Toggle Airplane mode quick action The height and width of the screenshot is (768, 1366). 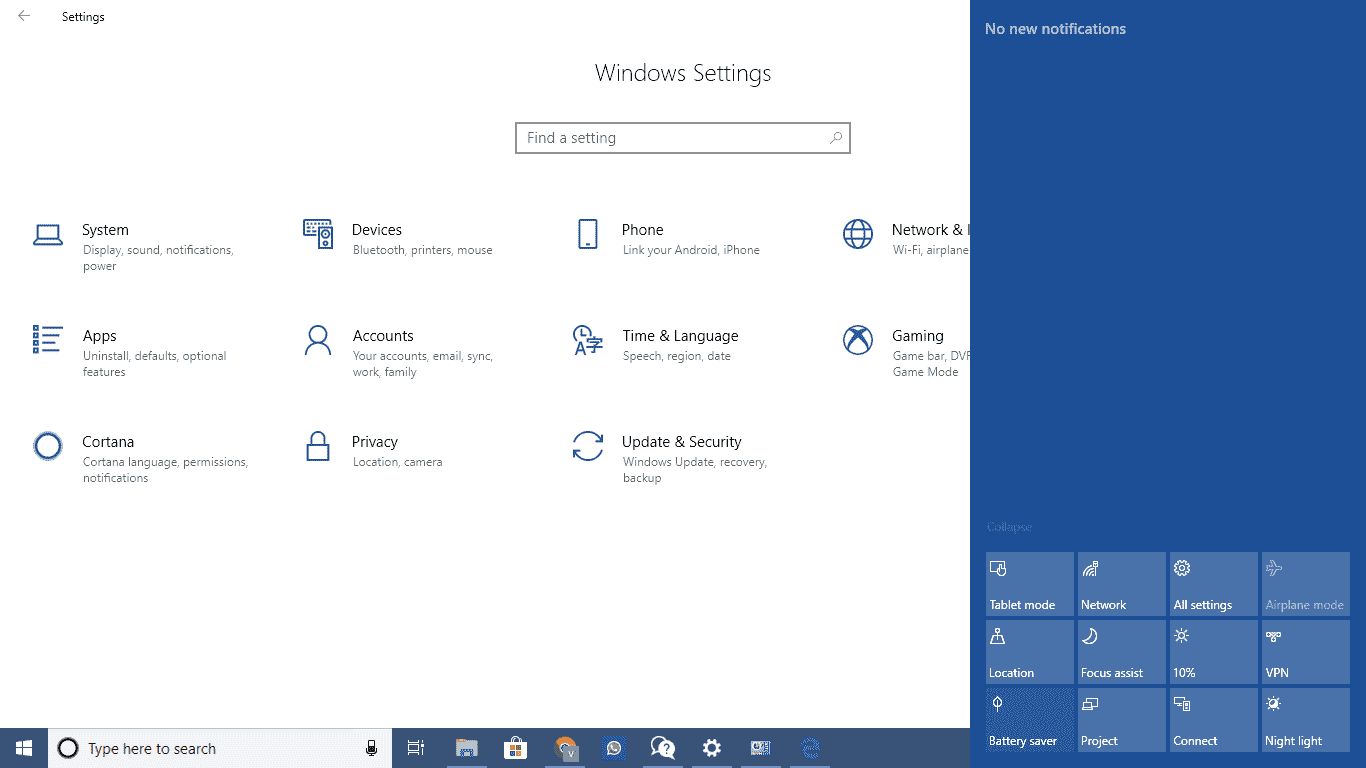pos(1306,584)
